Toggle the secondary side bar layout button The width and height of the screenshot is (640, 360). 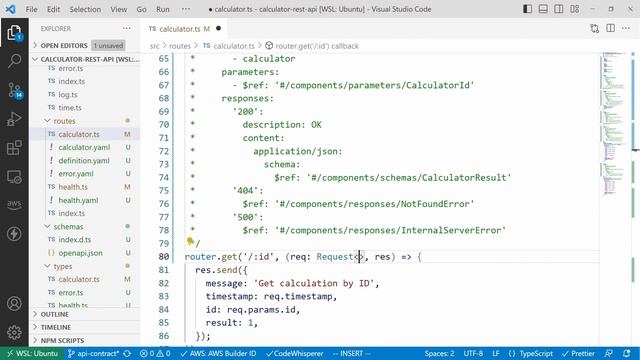click(559, 9)
